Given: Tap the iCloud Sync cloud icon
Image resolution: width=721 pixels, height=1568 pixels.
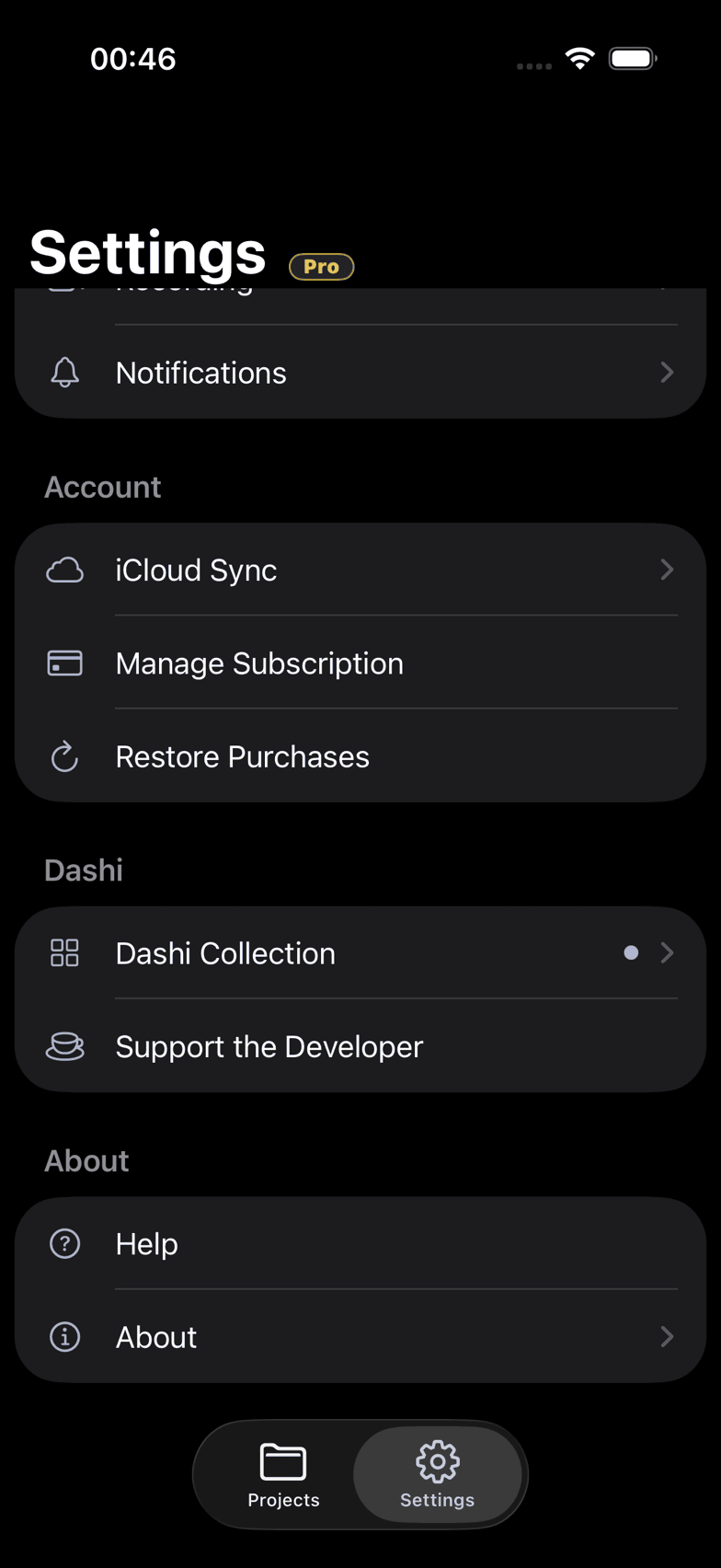Looking at the screenshot, I should (64, 571).
